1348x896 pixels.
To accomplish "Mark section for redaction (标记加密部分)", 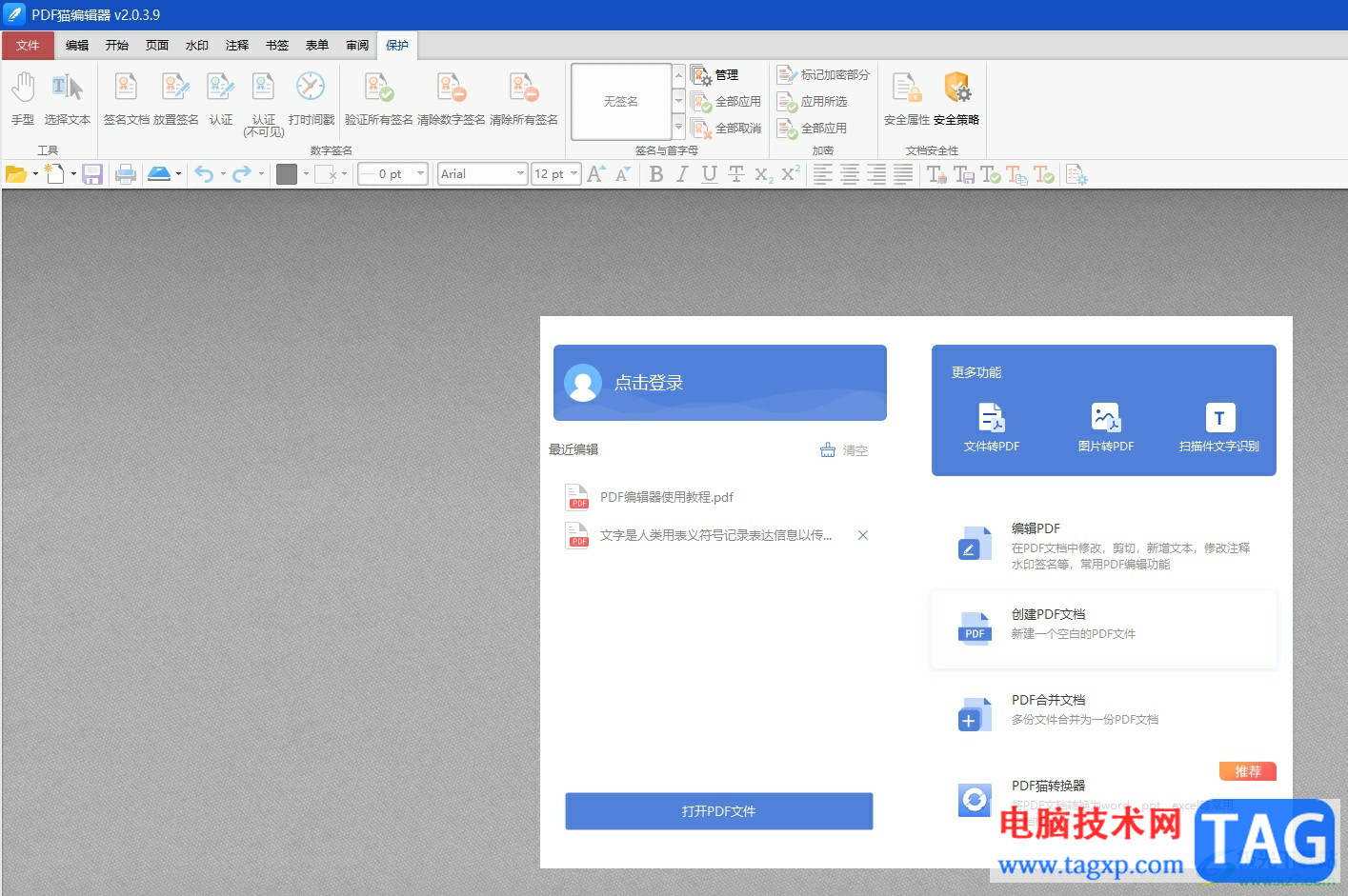I will tap(823, 74).
